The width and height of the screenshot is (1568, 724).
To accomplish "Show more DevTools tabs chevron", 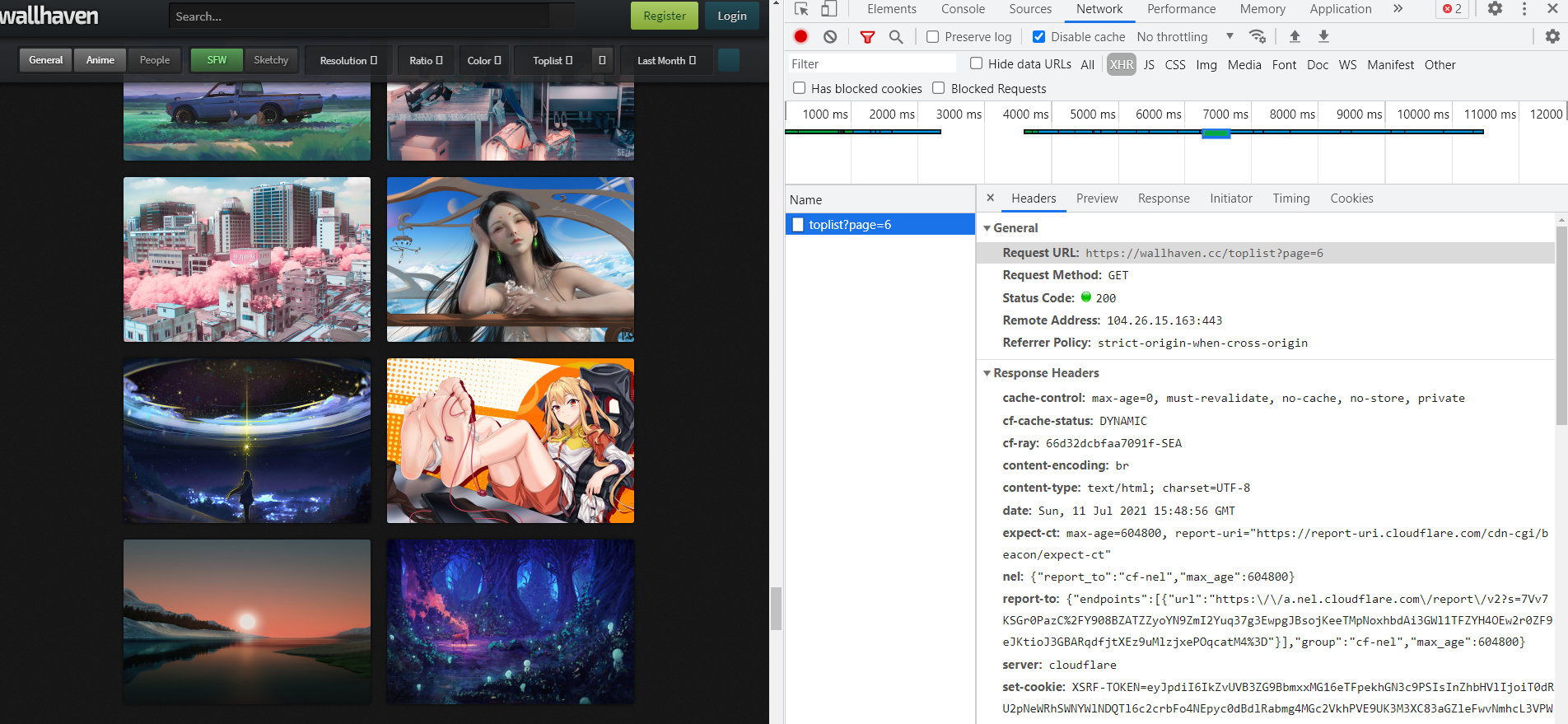I will pos(1398,9).
